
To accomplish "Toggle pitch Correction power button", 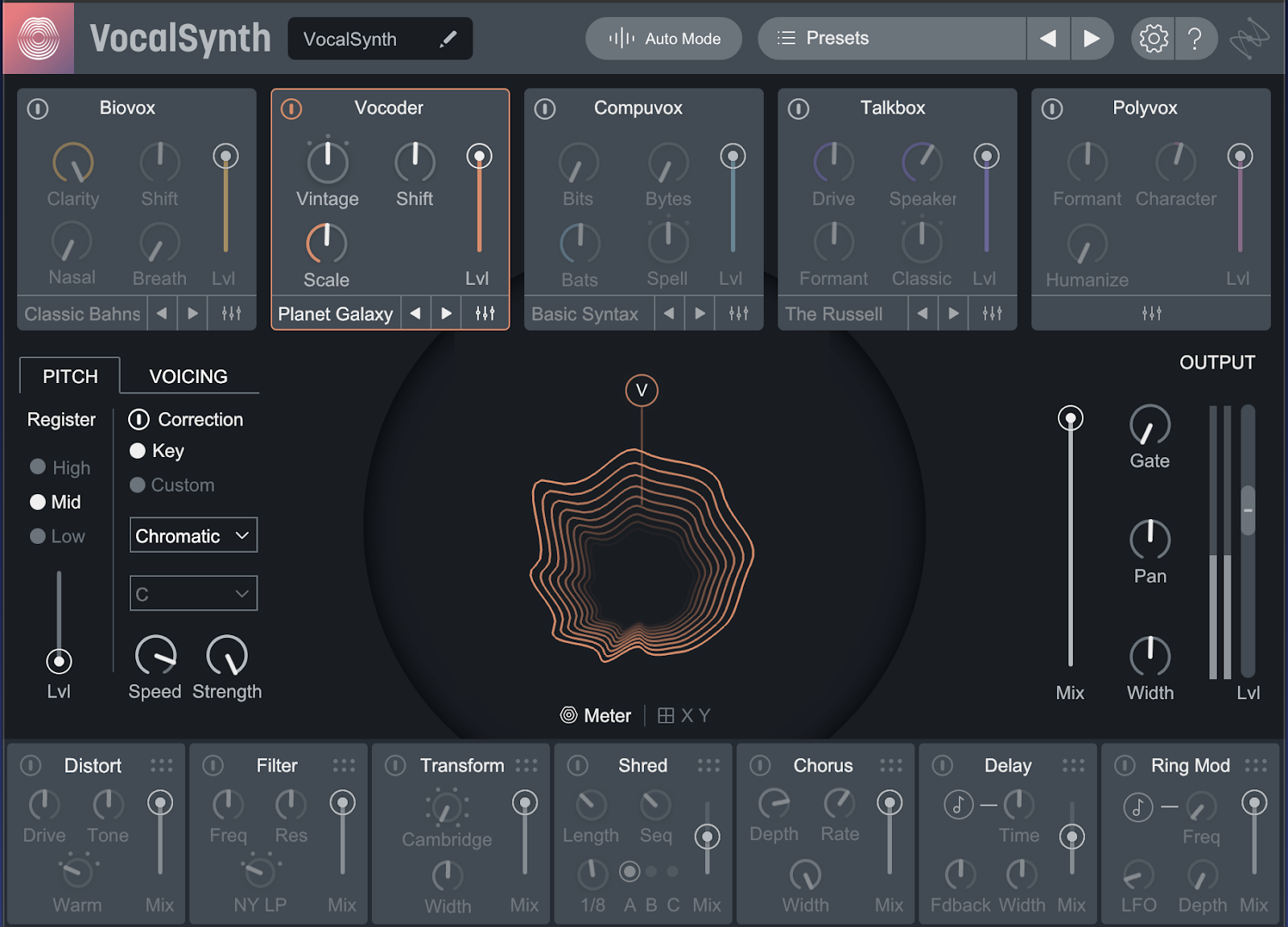I will pyautogui.click(x=139, y=419).
